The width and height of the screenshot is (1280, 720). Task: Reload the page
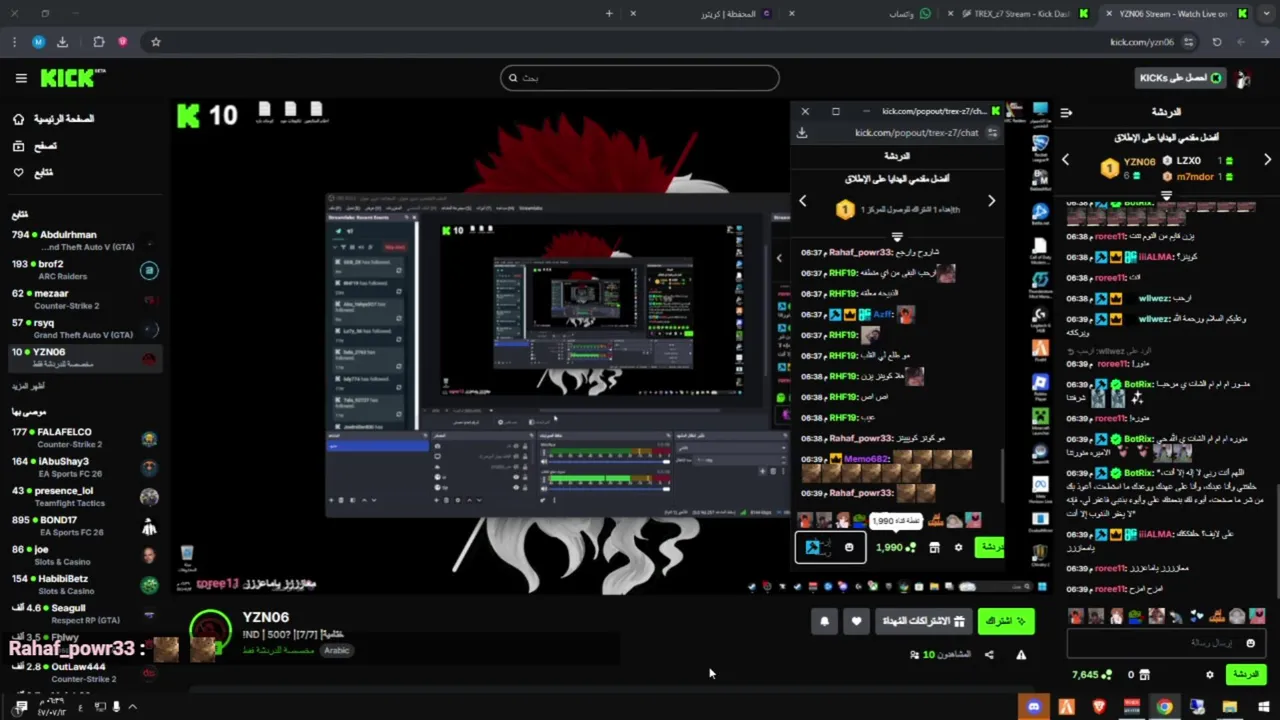1217,42
